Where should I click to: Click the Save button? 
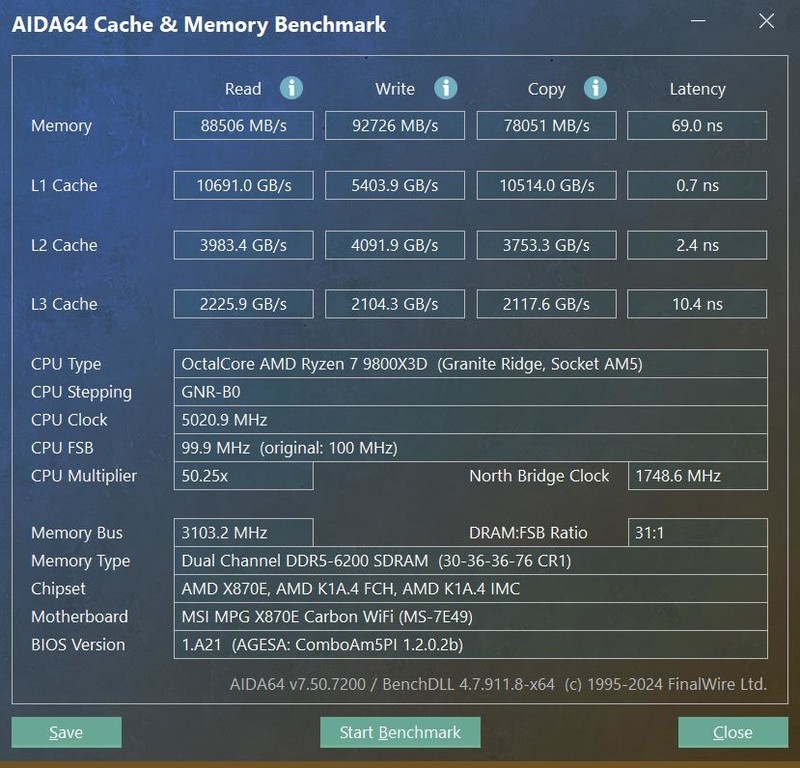[x=66, y=732]
